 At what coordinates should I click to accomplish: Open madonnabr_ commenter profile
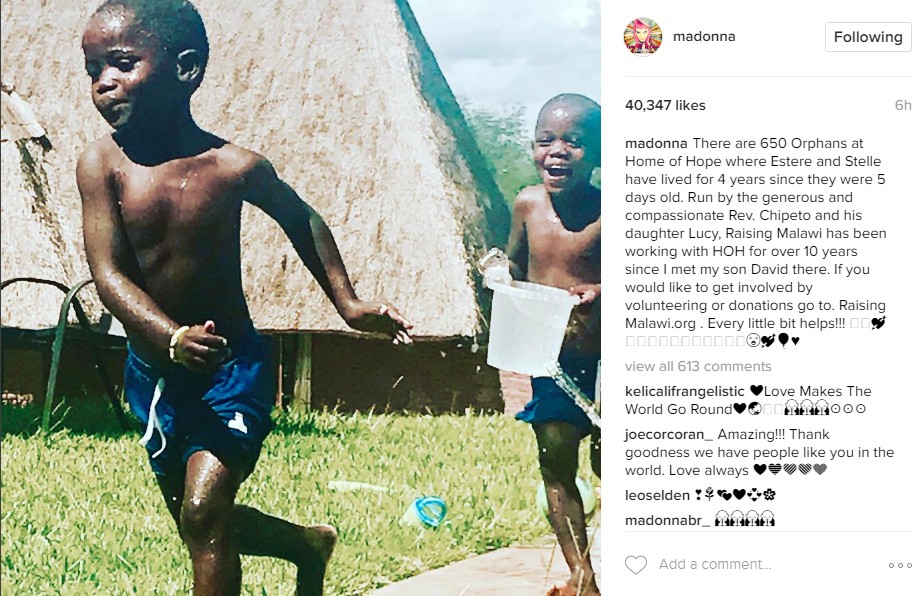[667, 520]
